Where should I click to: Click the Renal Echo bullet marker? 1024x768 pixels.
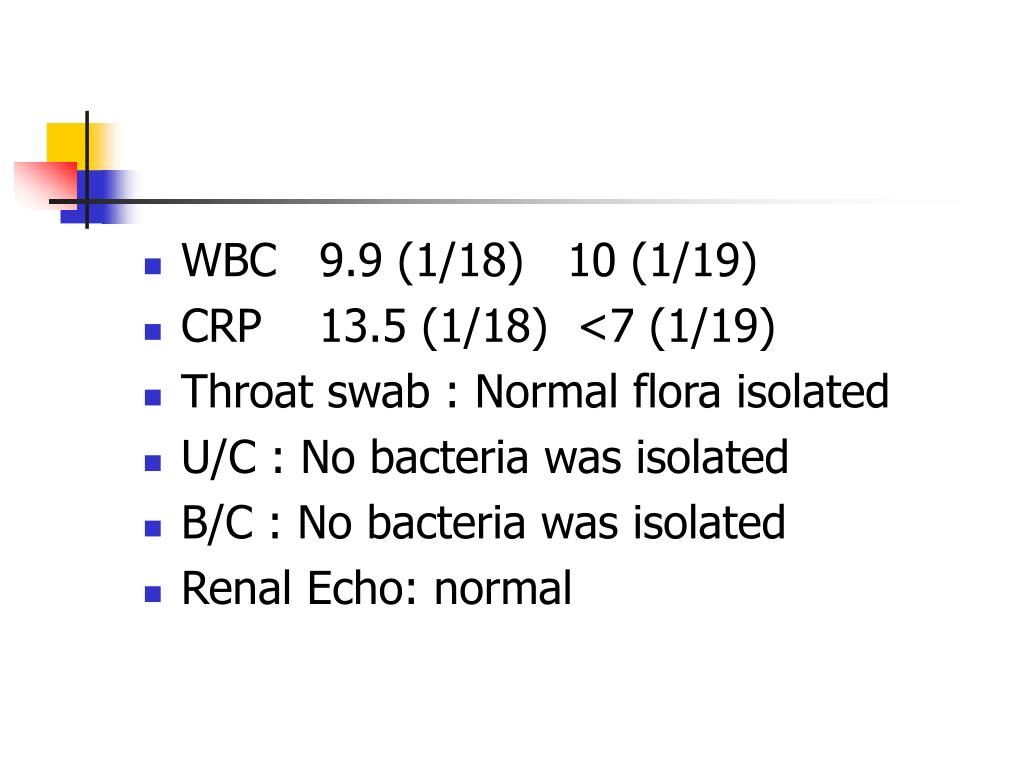coord(153,594)
